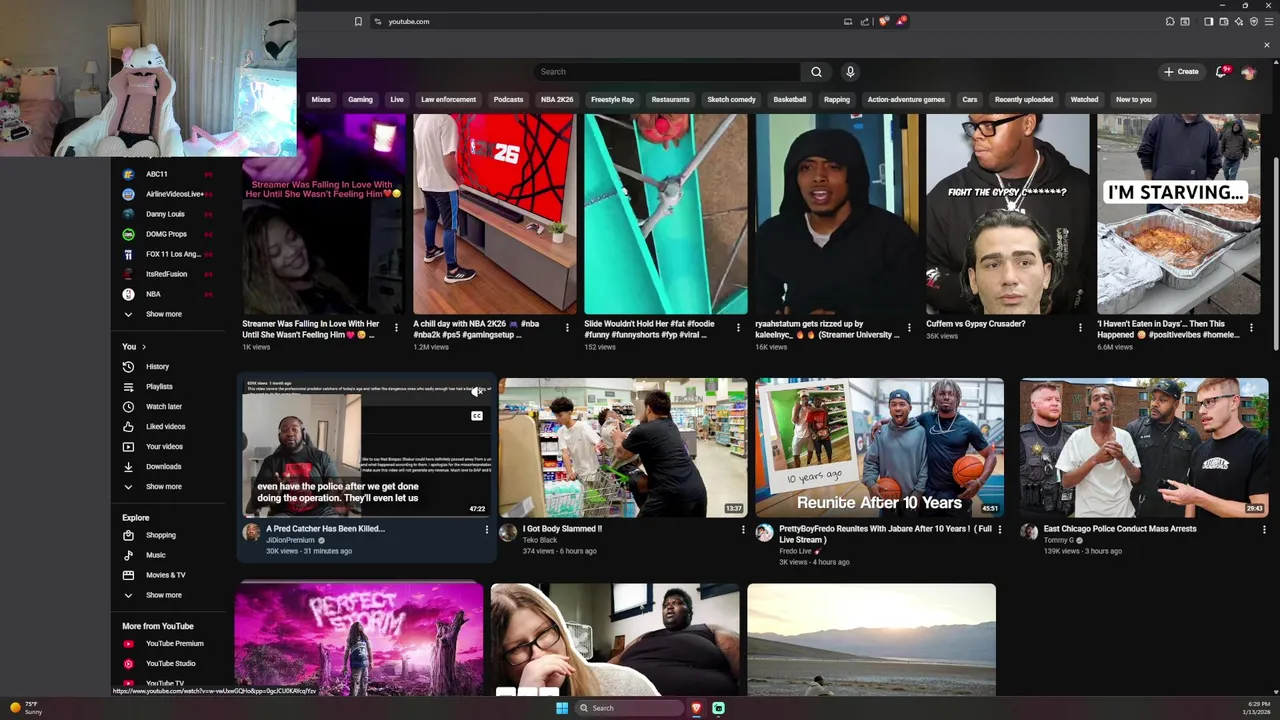The image size is (1280, 720).
Task: Open the You section chevron
Action: (143, 347)
